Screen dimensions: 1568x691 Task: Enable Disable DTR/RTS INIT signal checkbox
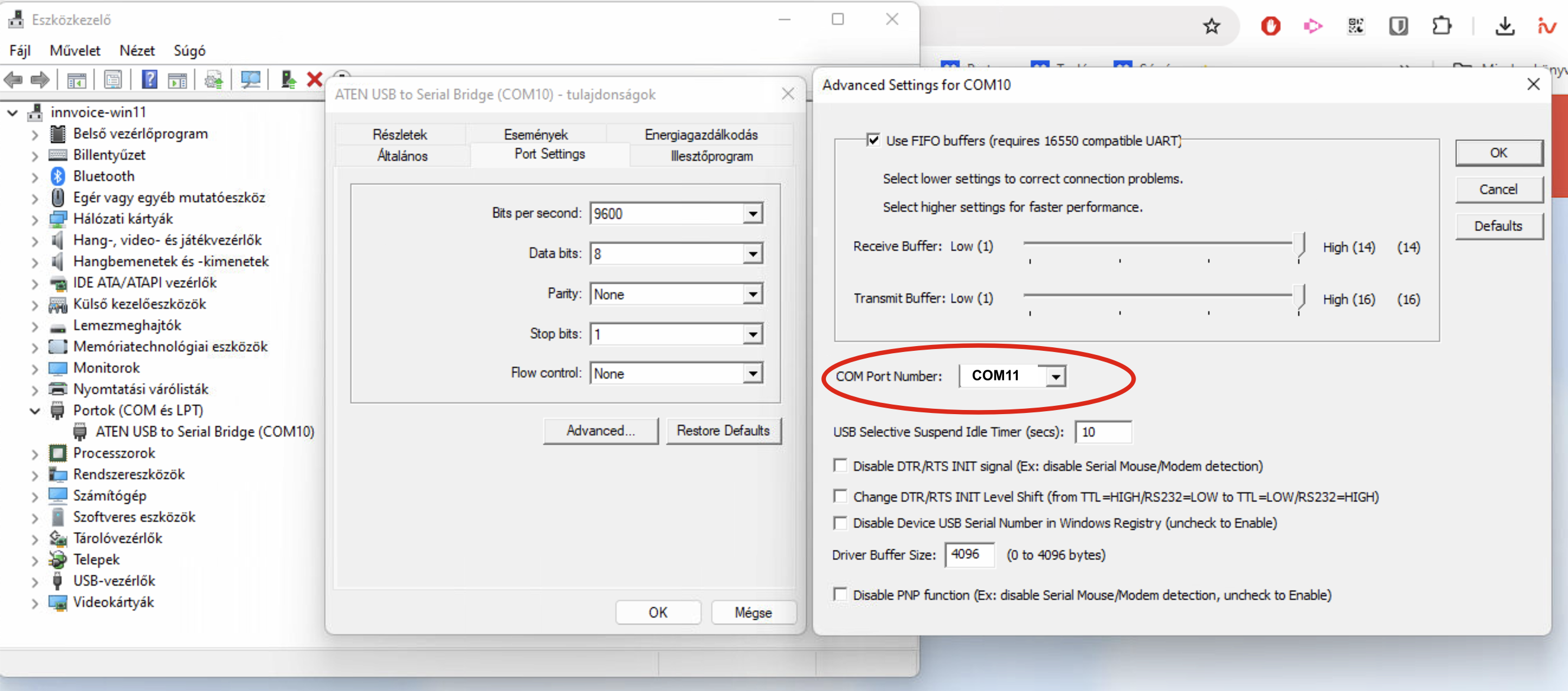tap(840, 466)
